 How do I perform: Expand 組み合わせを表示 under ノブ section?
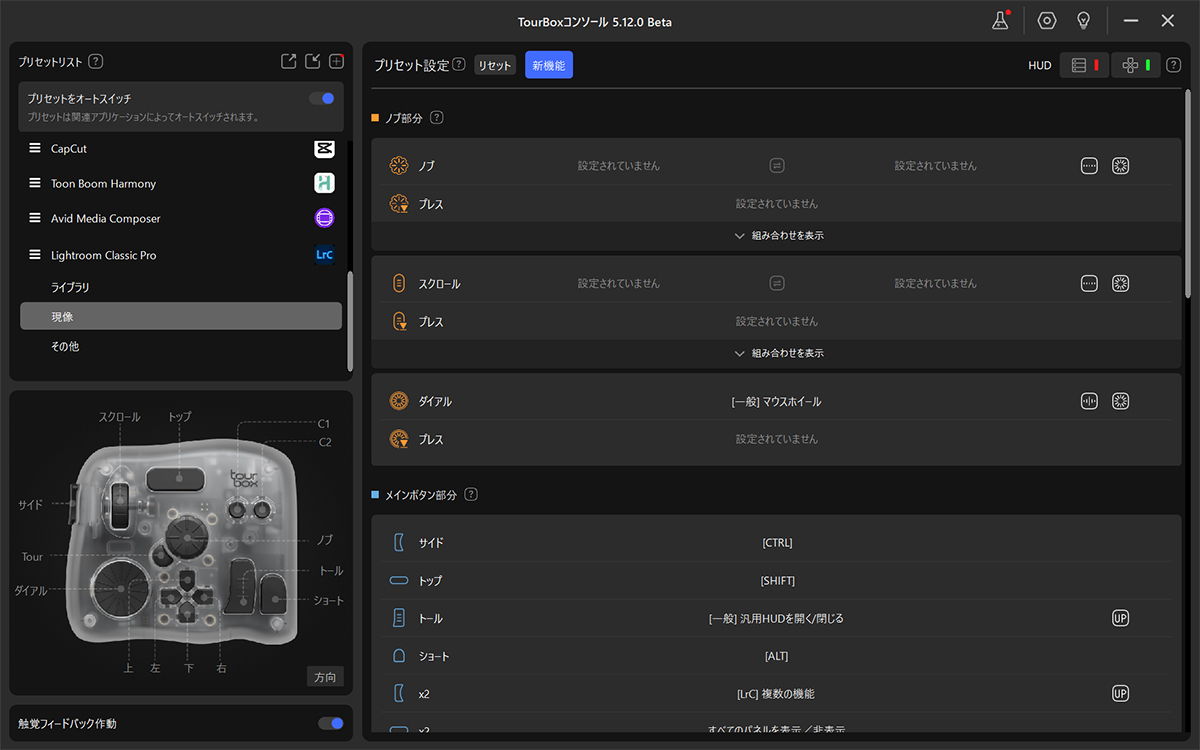coord(778,236)
